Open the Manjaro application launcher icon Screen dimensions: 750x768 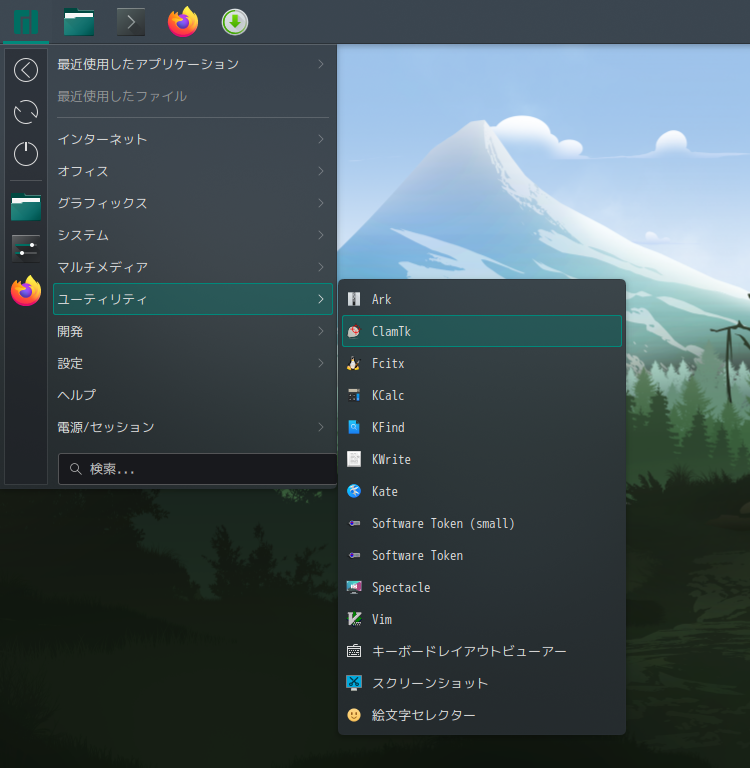pyautogui.click(x=26, y=22)
